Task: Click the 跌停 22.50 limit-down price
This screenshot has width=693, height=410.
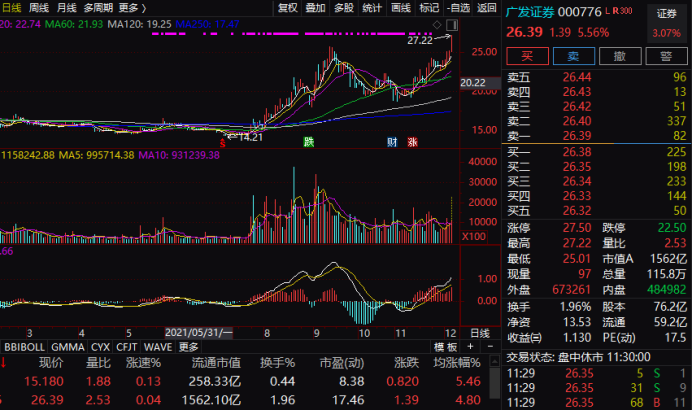Action: (x=672, y=228)
